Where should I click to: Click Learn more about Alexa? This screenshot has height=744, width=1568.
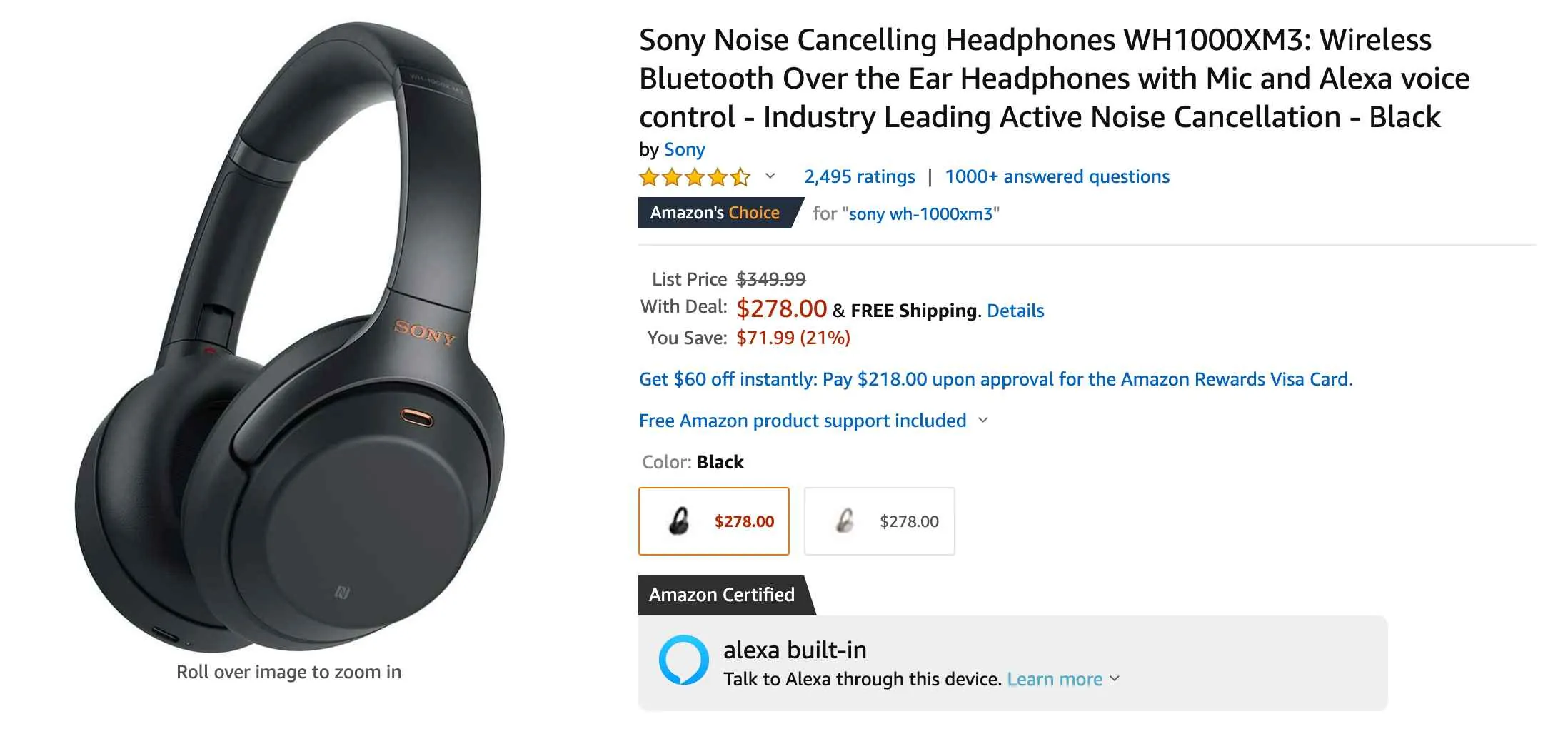[1055, 679]
